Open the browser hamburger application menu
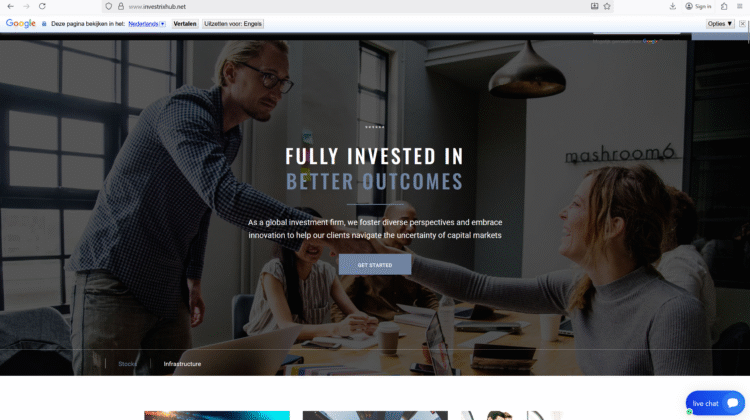Viewport: 750px width, 420px height. click(x=739, y=6)
